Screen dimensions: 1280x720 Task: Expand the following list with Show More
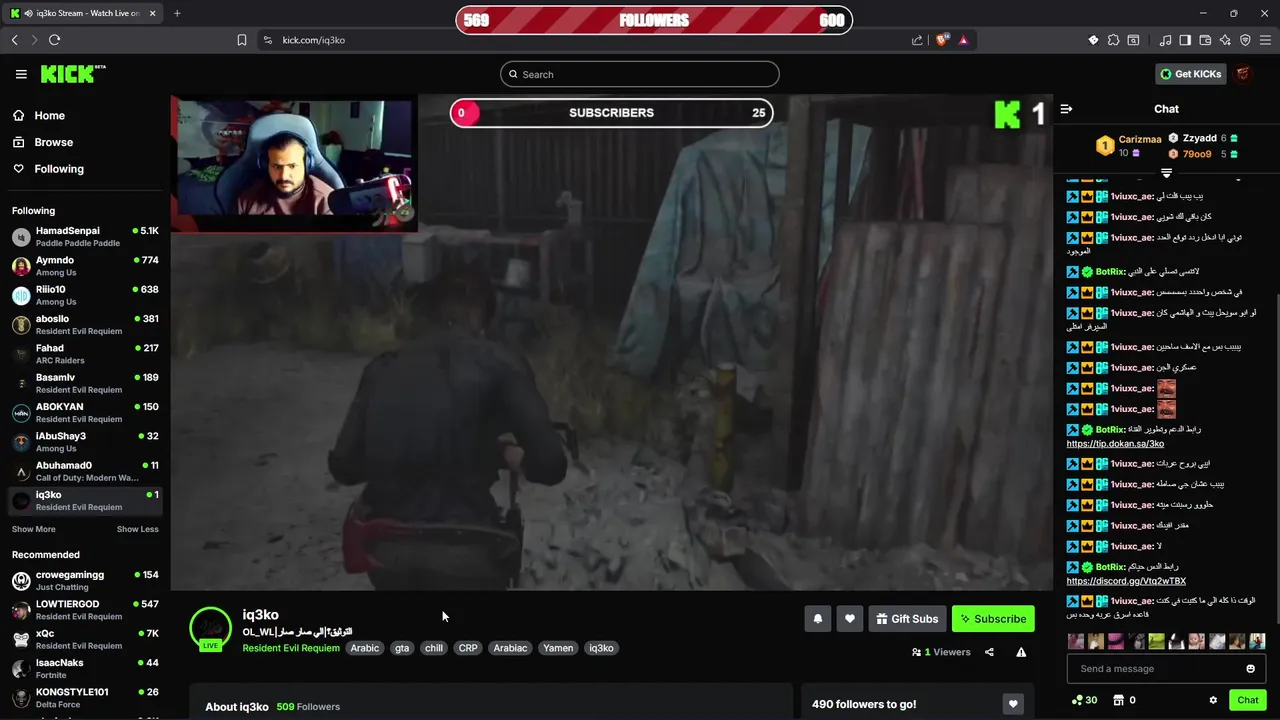34,529
